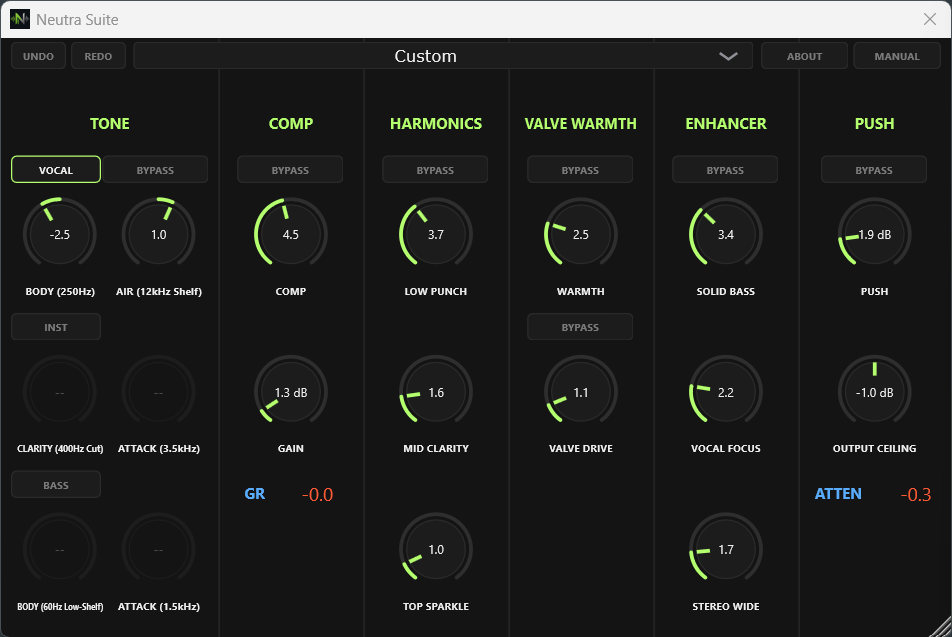The image size is (952, 637).
Task: Click the ATTEN label in PUSH
Action: click(838, 494)
